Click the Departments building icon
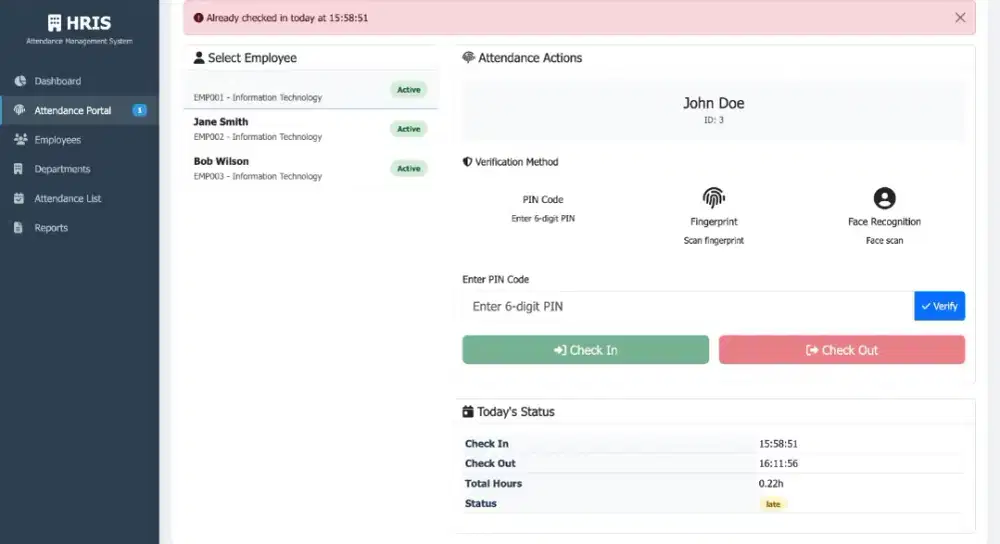This screenshot has height=544, width=1000. pyautogui.click(x=18, y=168)
